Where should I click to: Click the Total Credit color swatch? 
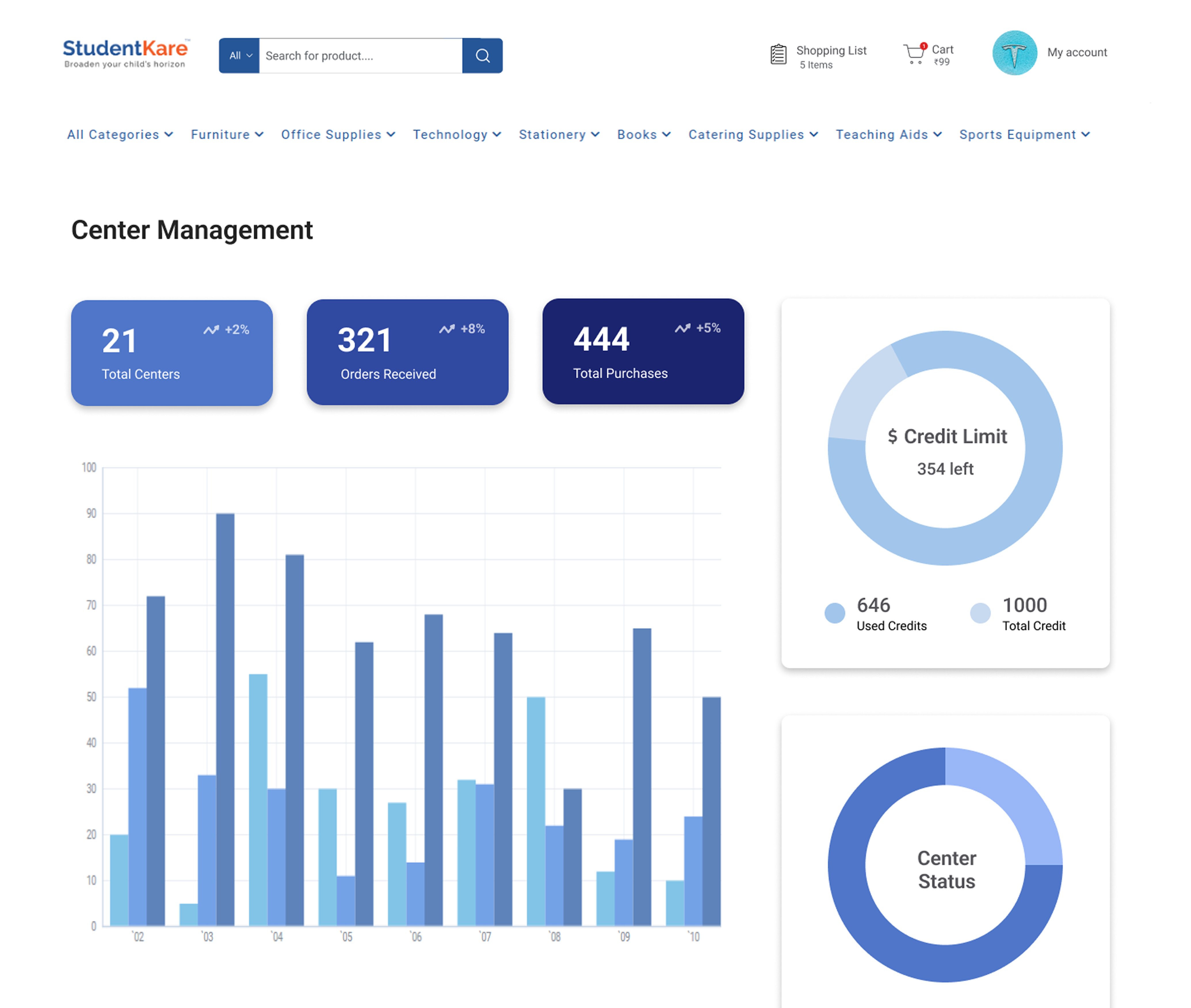pos(980,612)
